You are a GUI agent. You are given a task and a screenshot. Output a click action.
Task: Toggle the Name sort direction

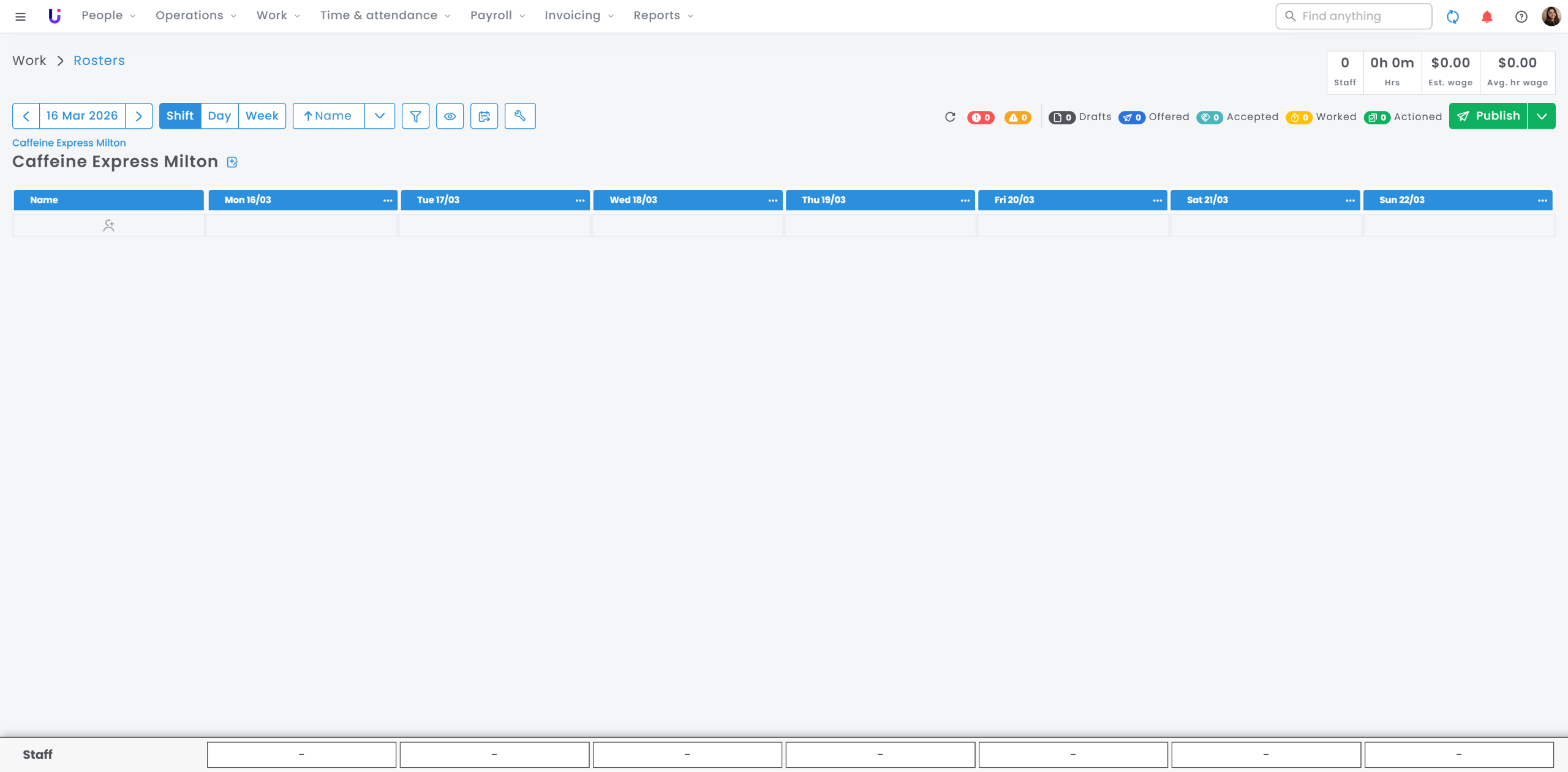(x=328, y=116)
